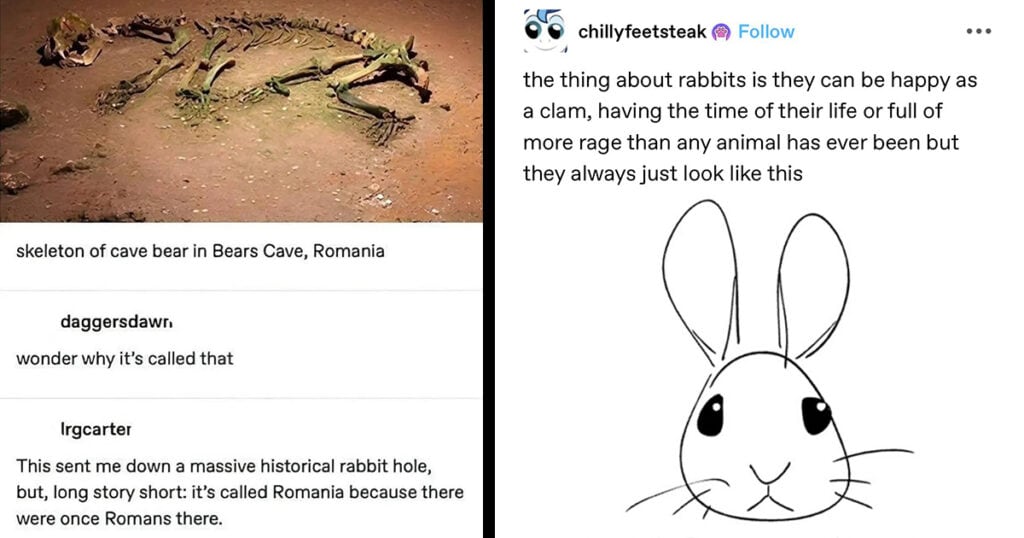Click the bear skull in the photo
1024x538 pixels.
click(72, 42)
